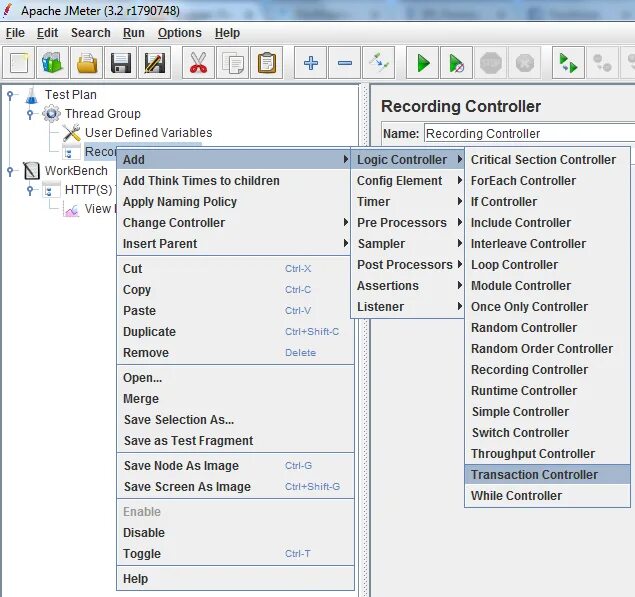Select Save as Test Fragment

click(235, 441)
